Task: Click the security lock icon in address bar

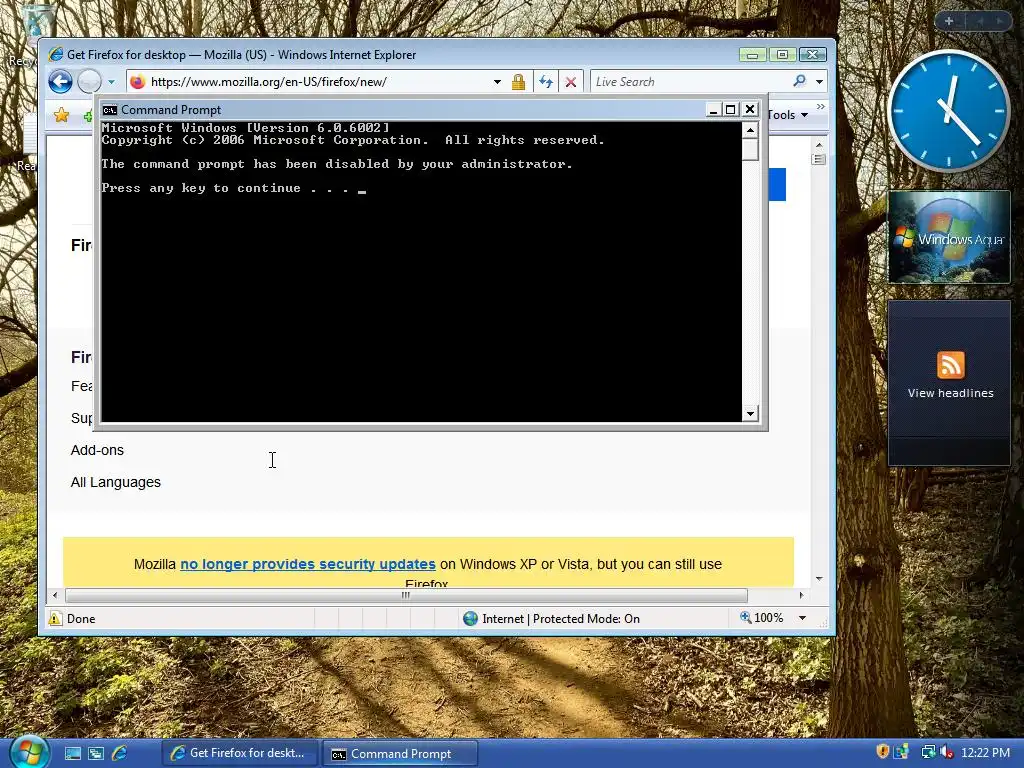Action: [x=519, y=82]
